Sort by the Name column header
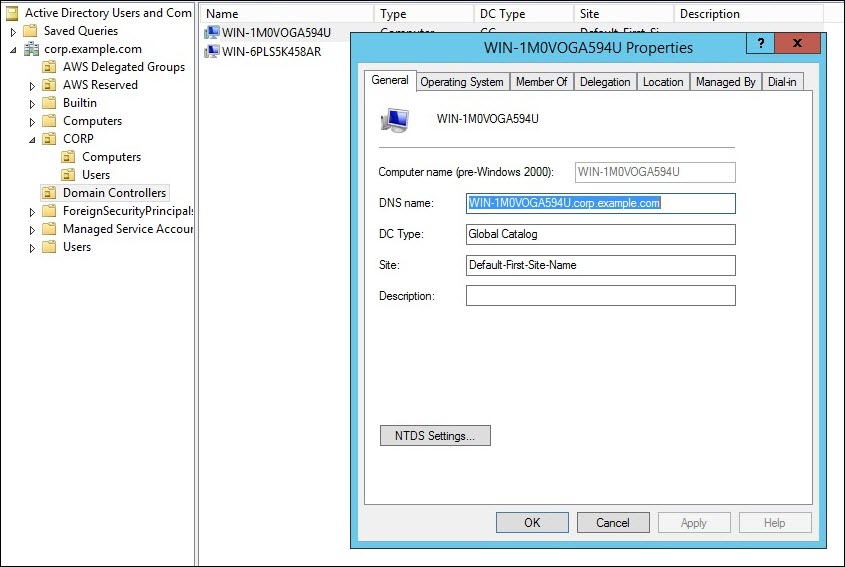This screenshot has width=845, height=567. tap(287, 13)
